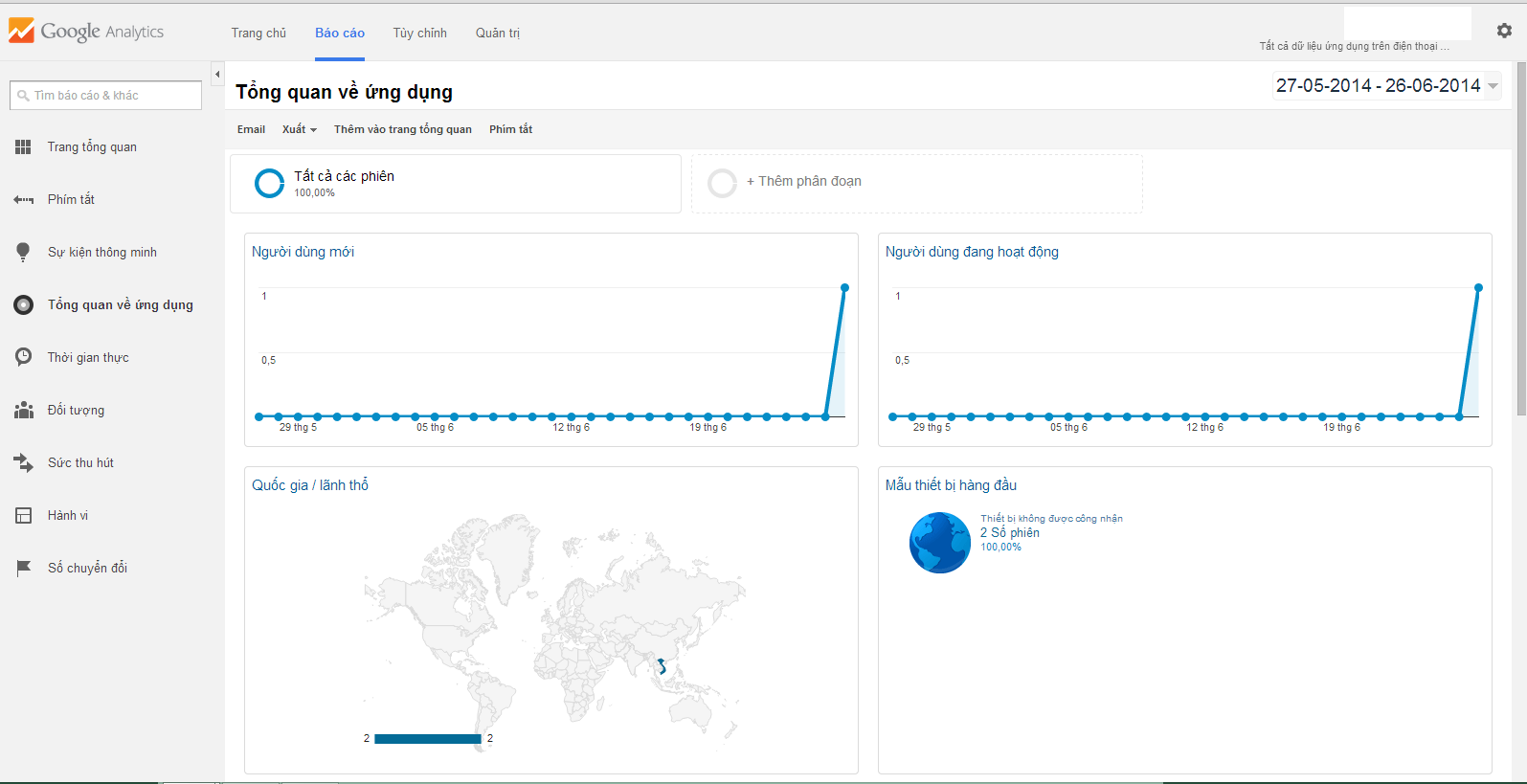The height and width of the screenshot is (784, 1527).
Task: Click the Email button
Action: tap(251, 129)
